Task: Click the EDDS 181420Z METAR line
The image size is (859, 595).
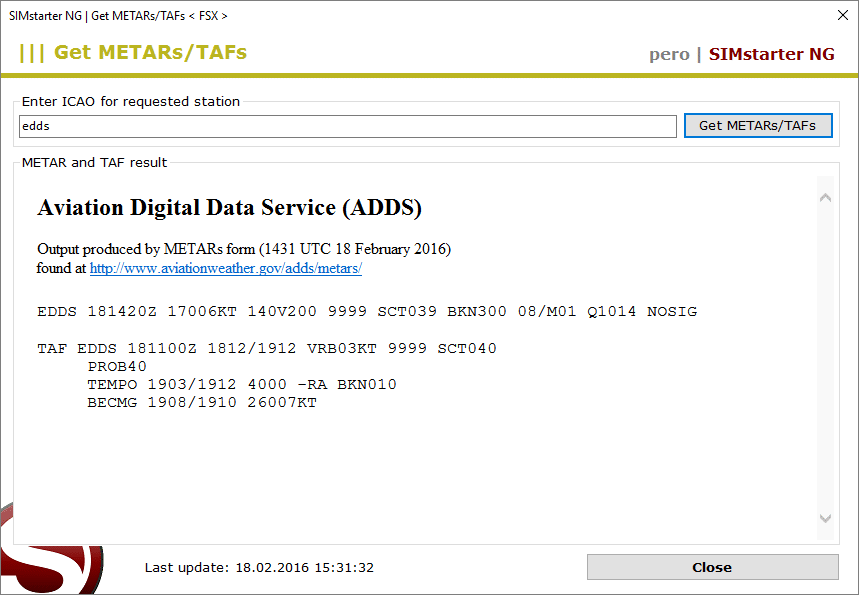Action: (367, 311)
